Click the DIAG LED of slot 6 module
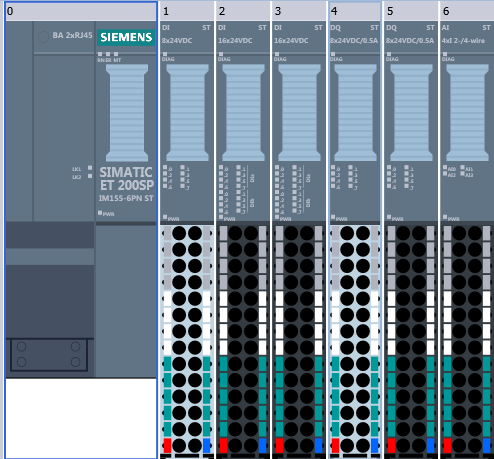The image size is (494, 459). 445,54
